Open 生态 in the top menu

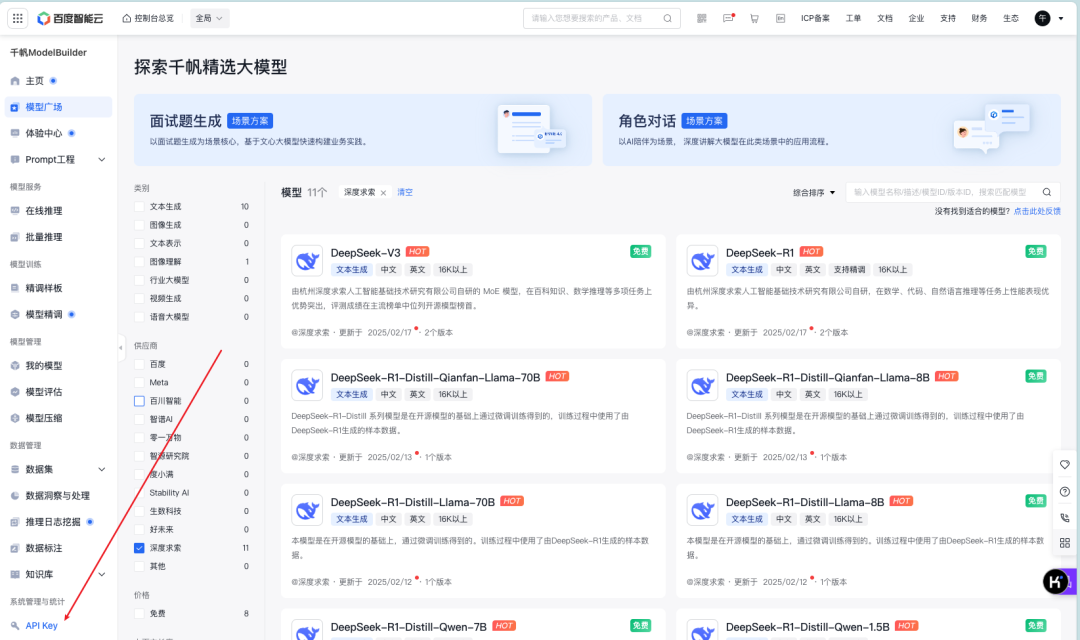tap(1011, 19)
